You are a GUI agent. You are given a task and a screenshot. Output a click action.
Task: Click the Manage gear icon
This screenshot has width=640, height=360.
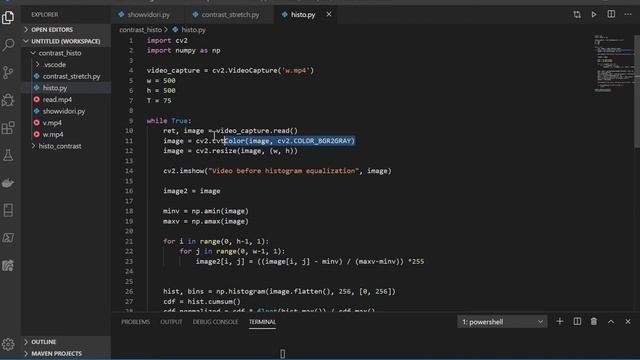pyautogui.click(x=8, y=344)
